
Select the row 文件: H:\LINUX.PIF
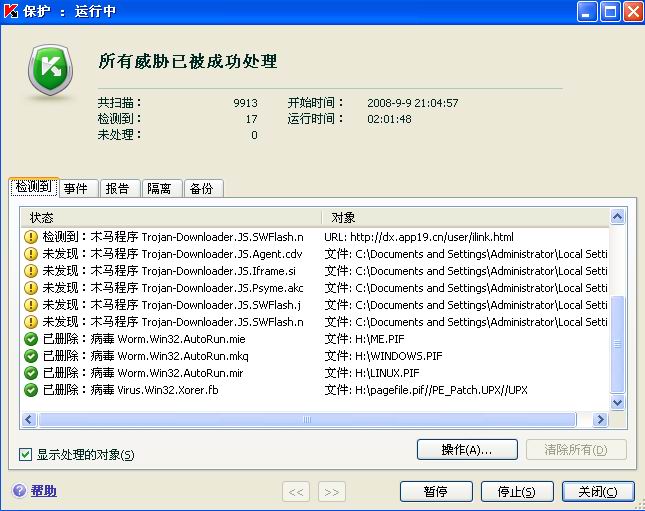[x=372, y=373]
